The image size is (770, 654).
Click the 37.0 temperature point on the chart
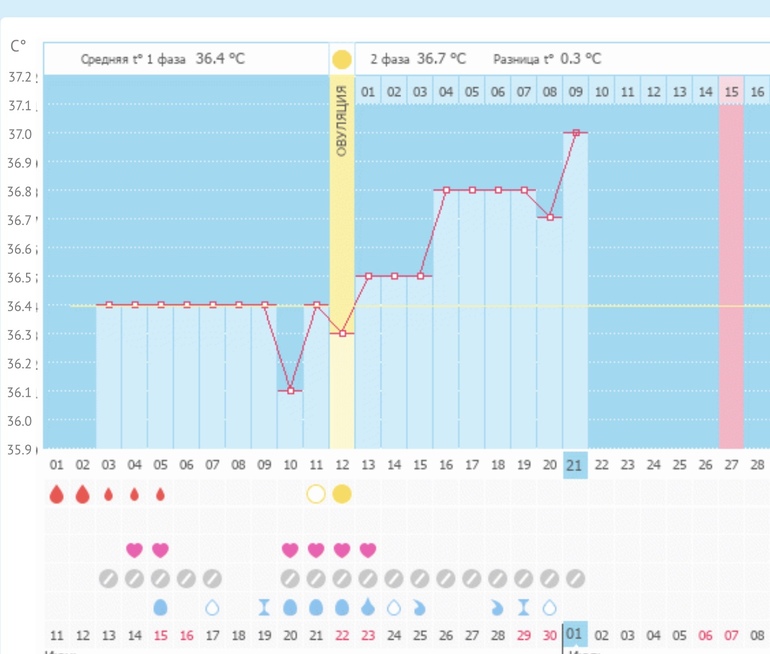pos(576,133)
